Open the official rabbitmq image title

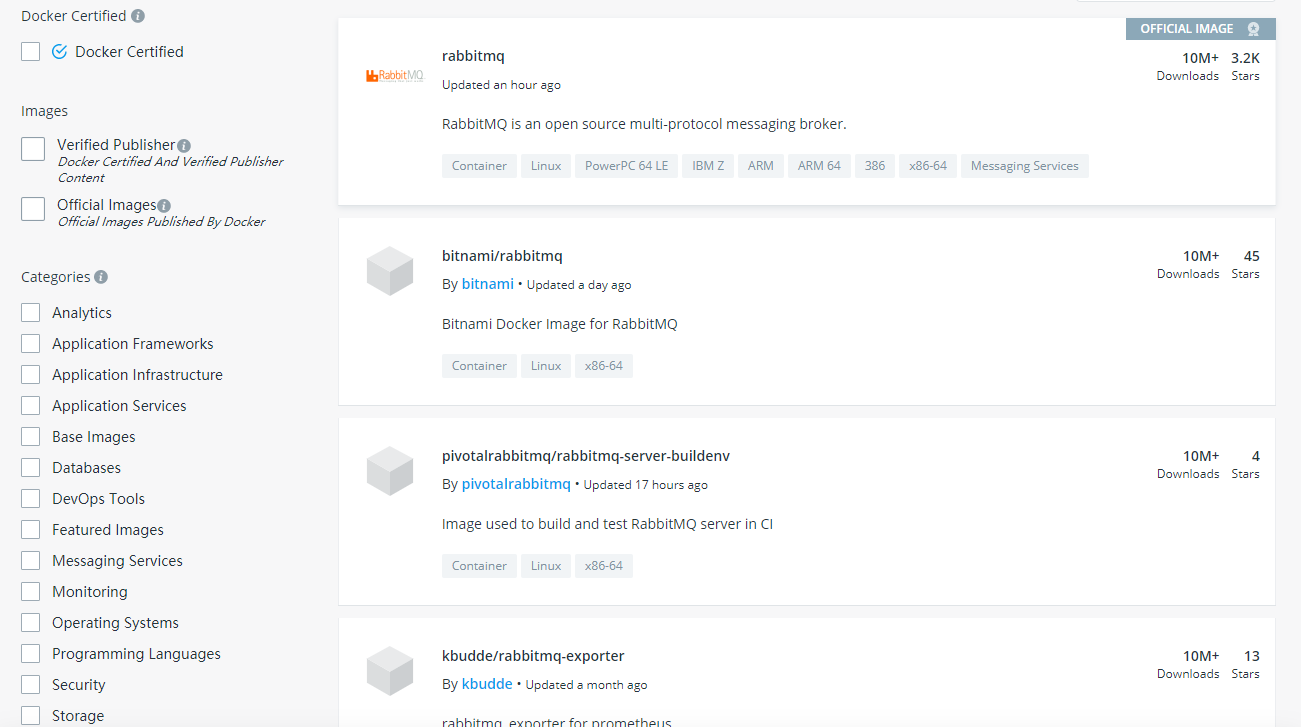[473, 56]
